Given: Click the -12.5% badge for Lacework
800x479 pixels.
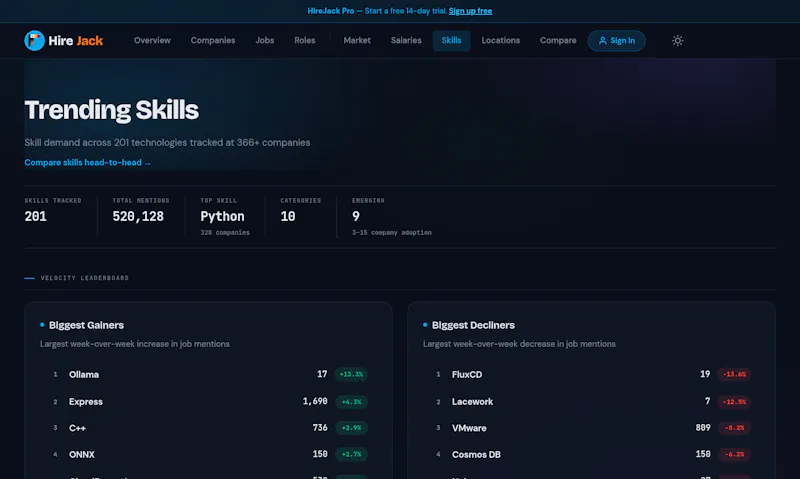Looking at the screenshot, I should [x=734, y=402].
